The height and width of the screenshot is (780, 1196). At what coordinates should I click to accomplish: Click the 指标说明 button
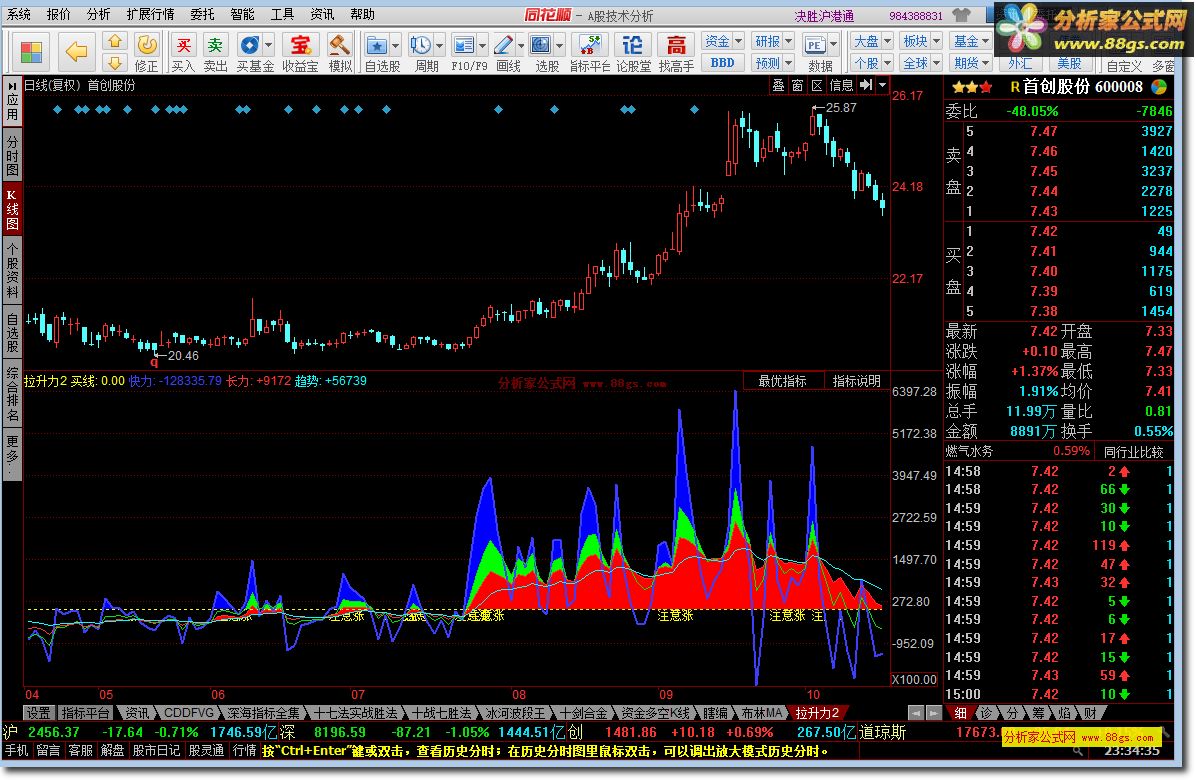857,381
